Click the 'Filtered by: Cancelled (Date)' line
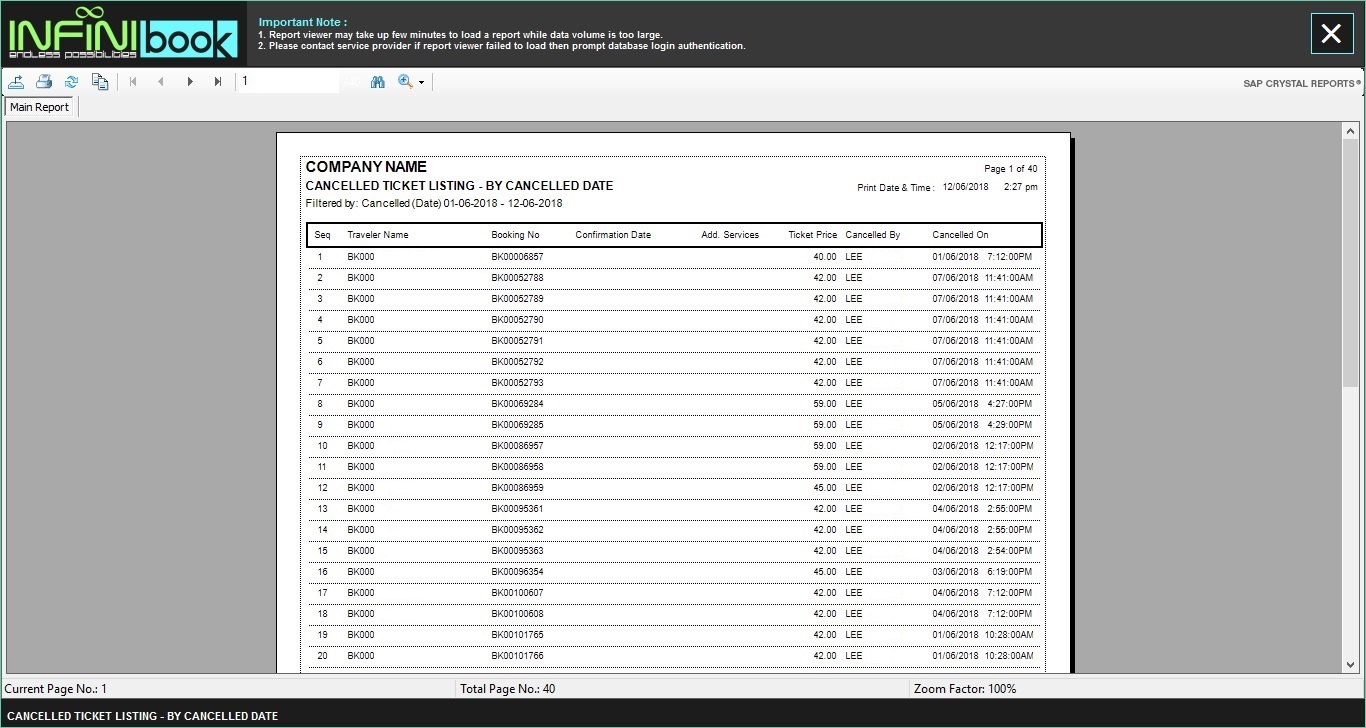 (x=434, y=203)
